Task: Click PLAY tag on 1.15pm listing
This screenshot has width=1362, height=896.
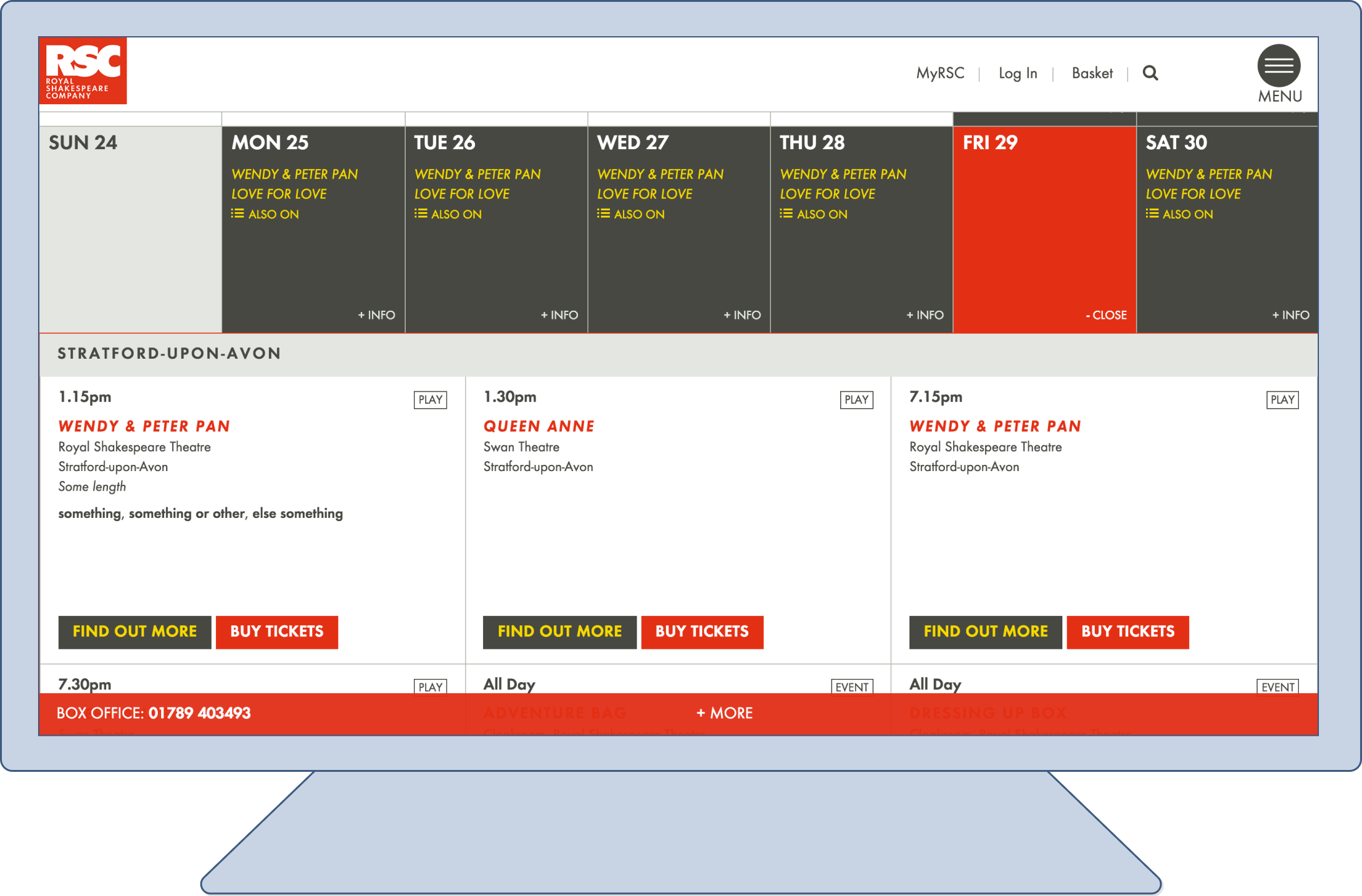Action: (x=431, y=399)
